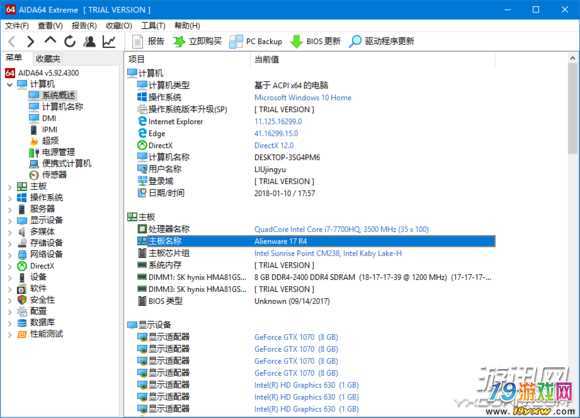Open the graph chart toolbar icon
This screenshot has height=418, width=580.
[109, 41]
